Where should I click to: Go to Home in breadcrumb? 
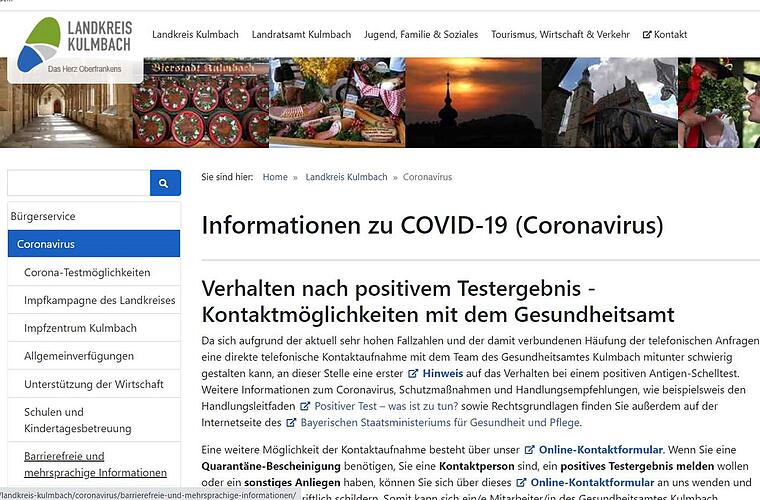[x=275, y=177]
